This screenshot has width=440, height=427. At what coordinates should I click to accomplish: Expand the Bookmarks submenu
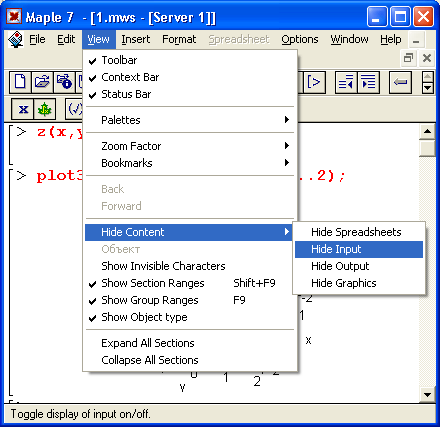click(x=190, y=163)
